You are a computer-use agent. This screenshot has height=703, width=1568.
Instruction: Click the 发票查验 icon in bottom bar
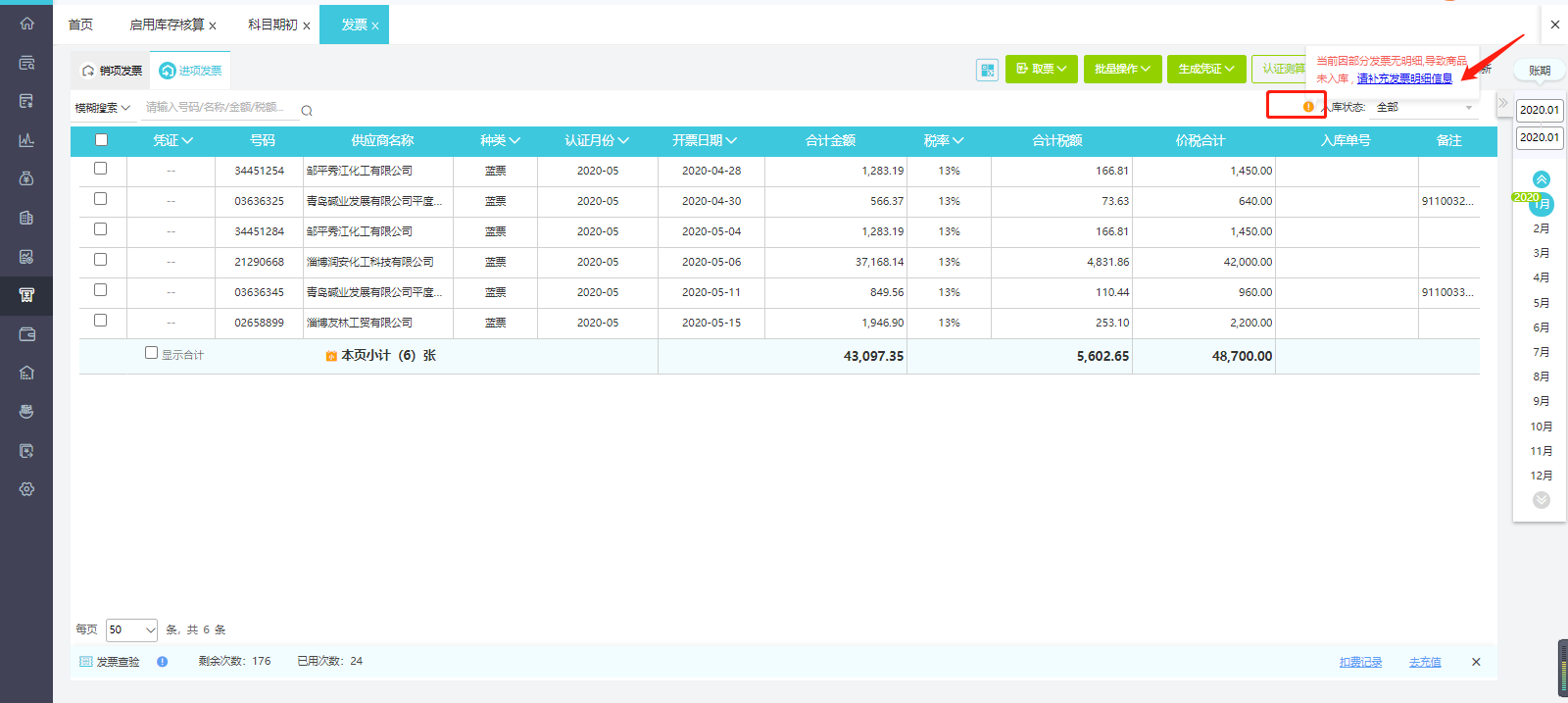click(85, 662)
